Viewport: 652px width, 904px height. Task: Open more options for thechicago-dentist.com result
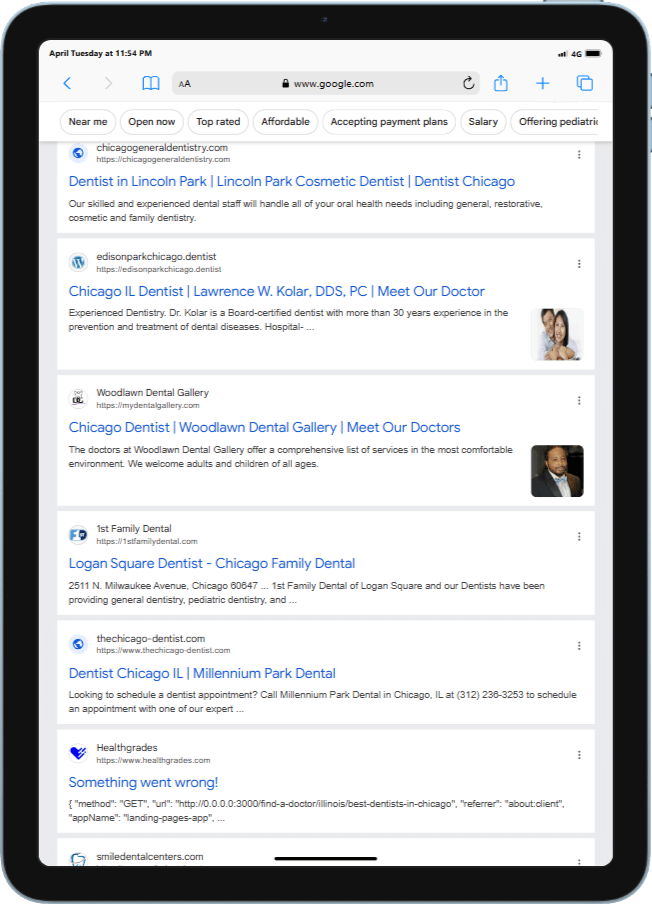click(x=579, y=646)
